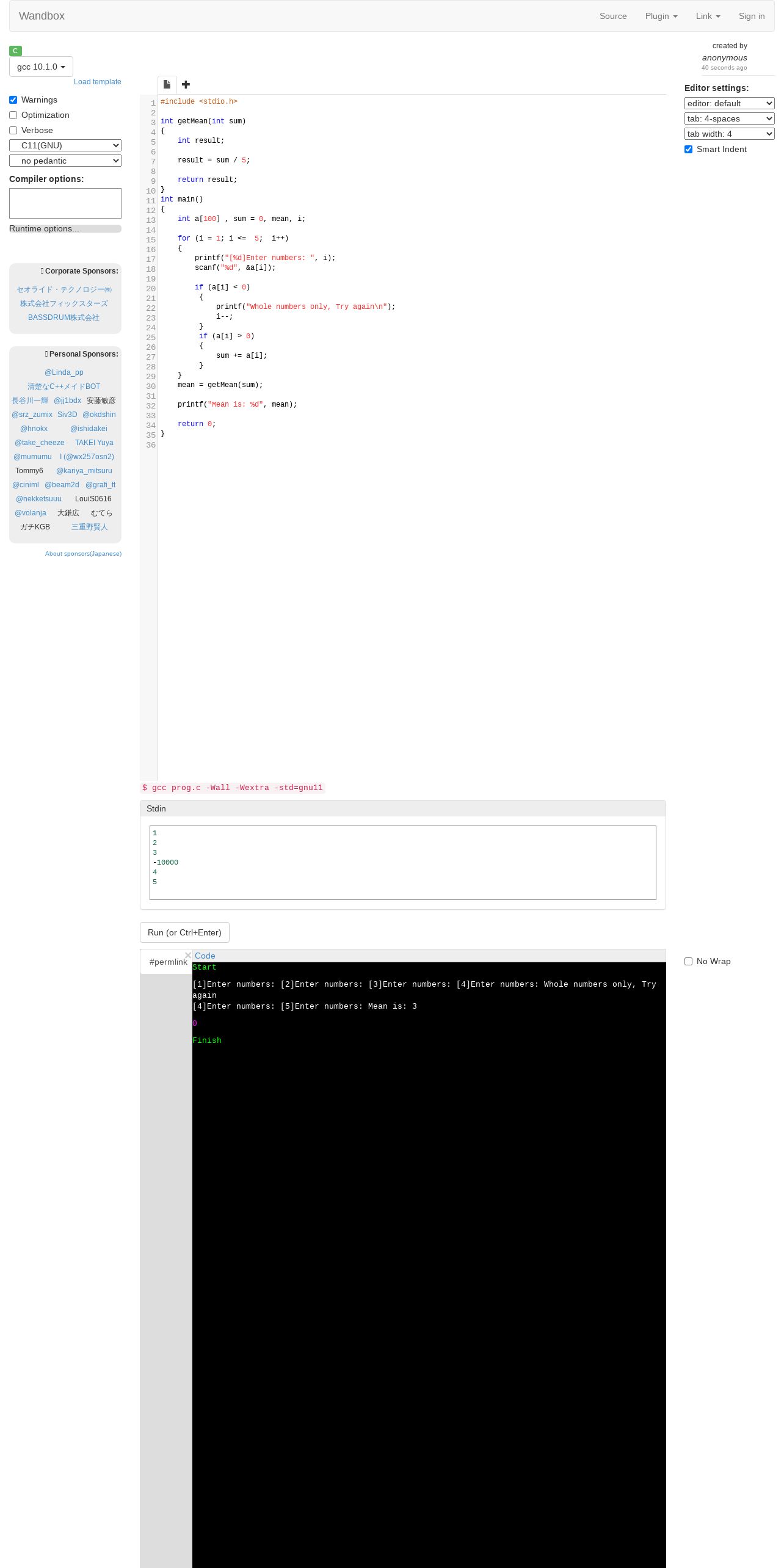Click Load template link
Image resolution: width=784 pixels, height=1568 pixels.
98,82
